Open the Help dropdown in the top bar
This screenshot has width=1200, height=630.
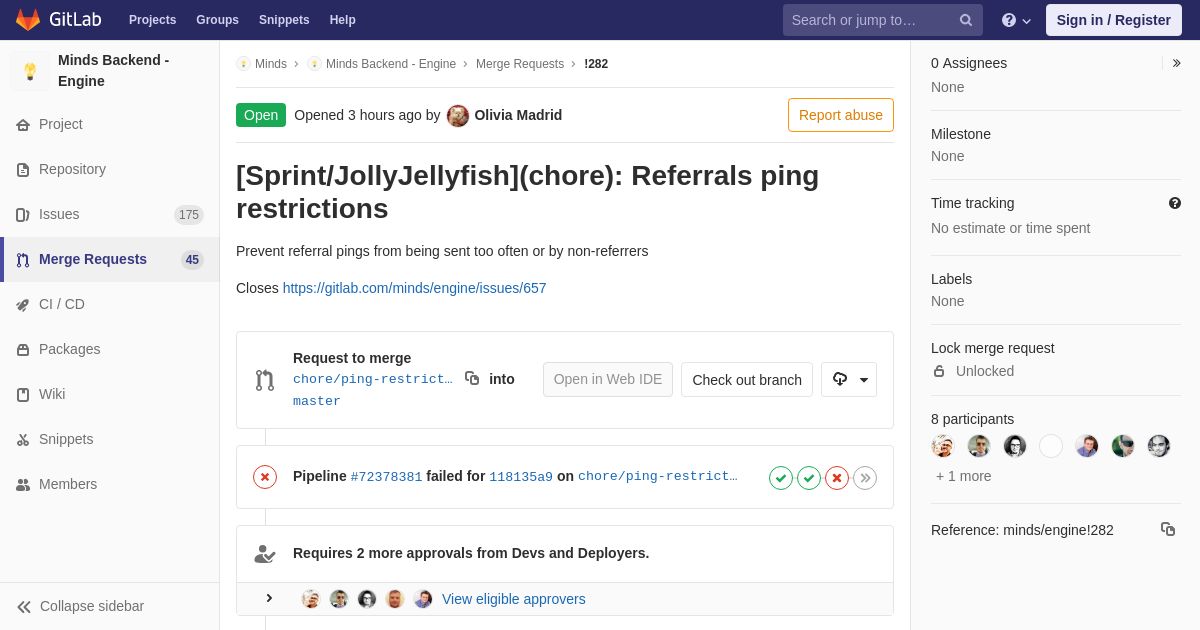tap(1016, 20)
